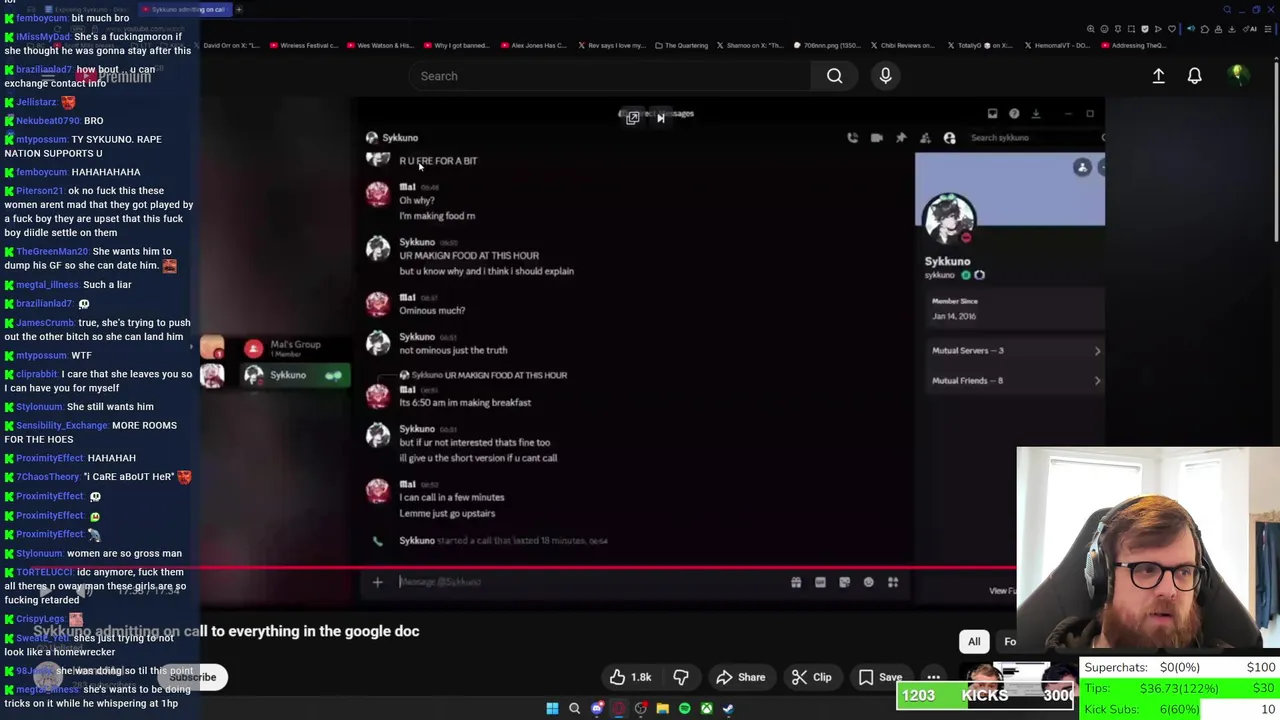Open a new browser tab plus button
The height and width of the screenshot is (720, 1280).
click(x=239, y=9)
